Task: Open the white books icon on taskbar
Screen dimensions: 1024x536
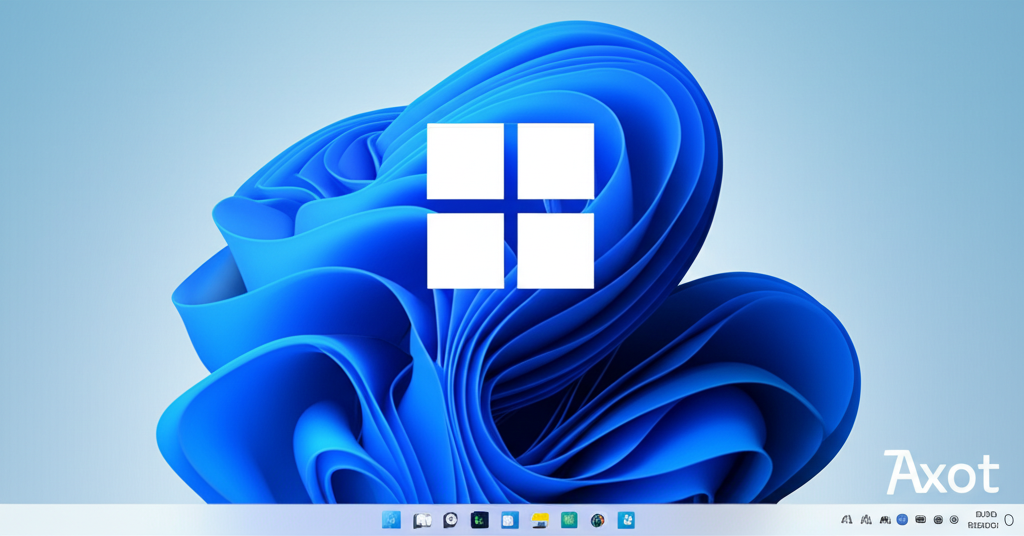Action: pos(422,520)
